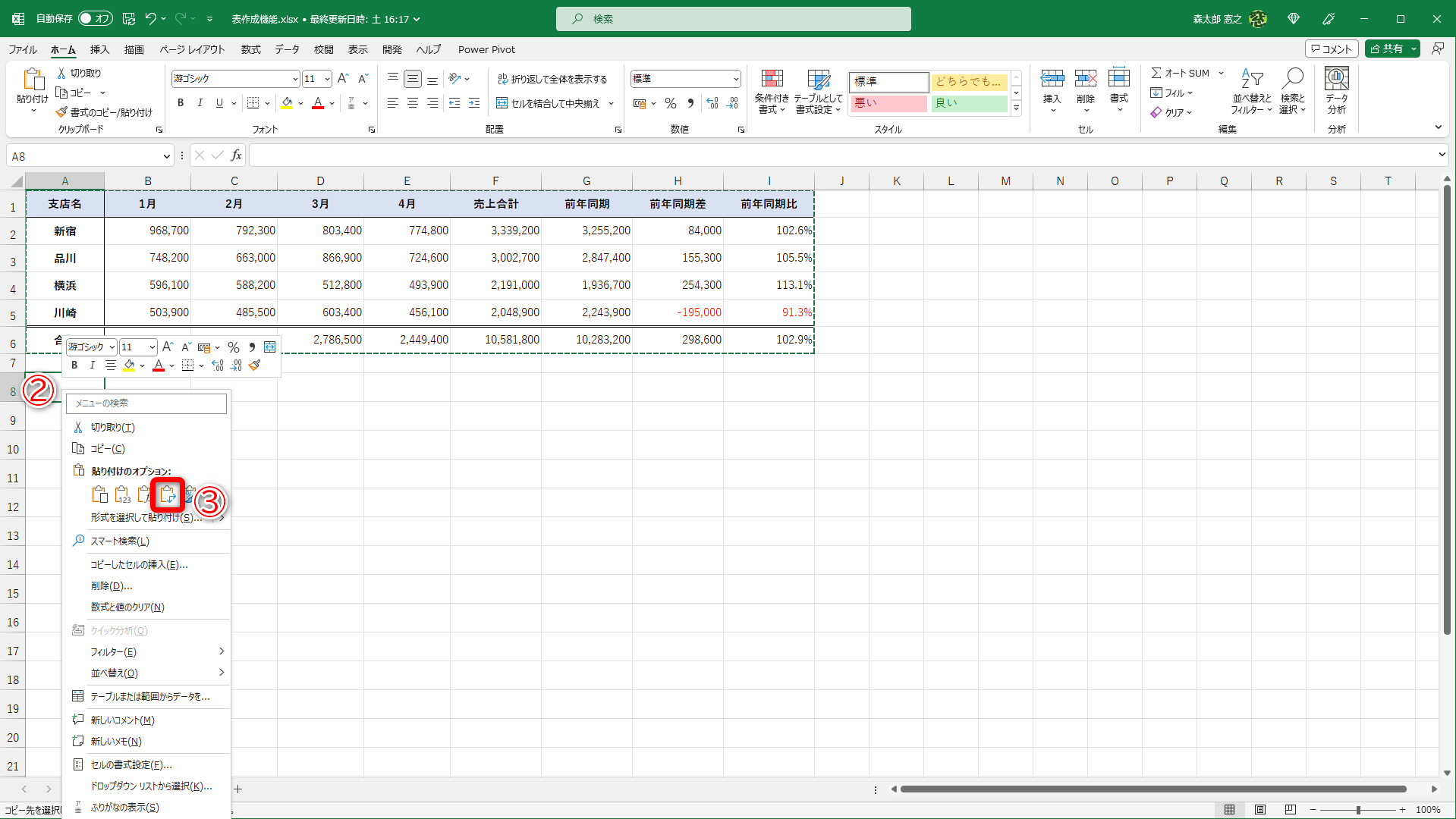Click the save icon in title bar
Image resolution: width=1456 pixels, height=819 pixels.
click(x=129, y=19)
